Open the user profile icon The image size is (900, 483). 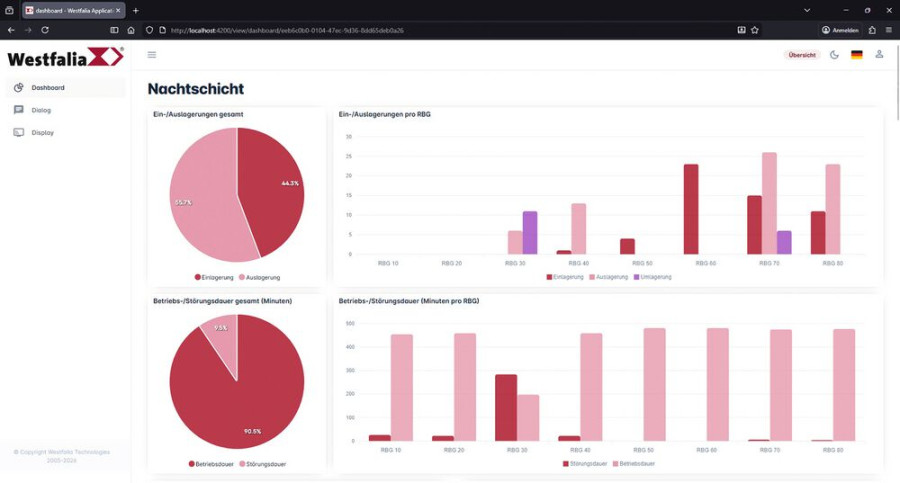[x=879, y=55]
